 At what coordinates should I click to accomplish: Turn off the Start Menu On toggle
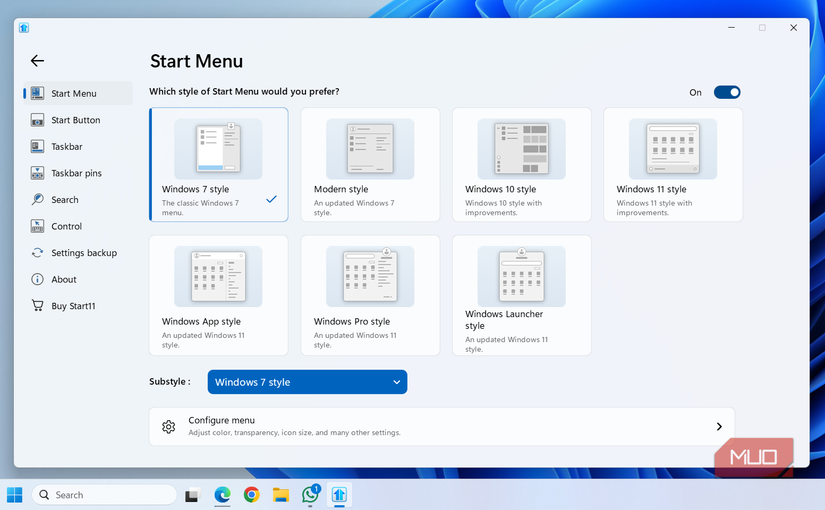(x=727, y=92)
